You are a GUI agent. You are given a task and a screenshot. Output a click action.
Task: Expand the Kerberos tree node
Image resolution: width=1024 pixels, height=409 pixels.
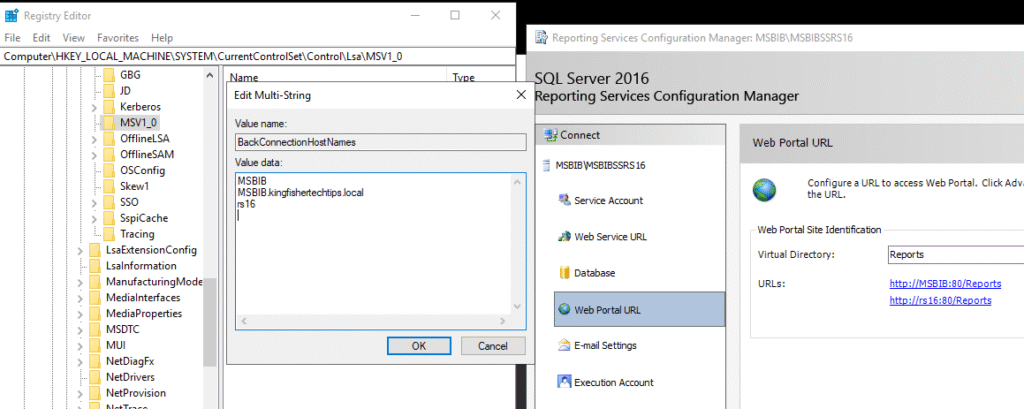pos(94,106)
